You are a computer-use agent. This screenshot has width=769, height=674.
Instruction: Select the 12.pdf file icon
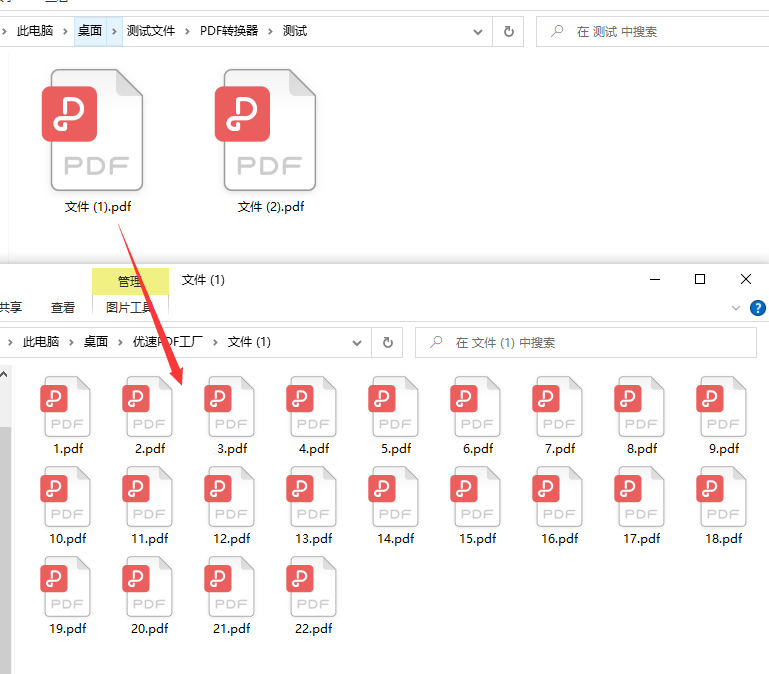coord(230,496)
